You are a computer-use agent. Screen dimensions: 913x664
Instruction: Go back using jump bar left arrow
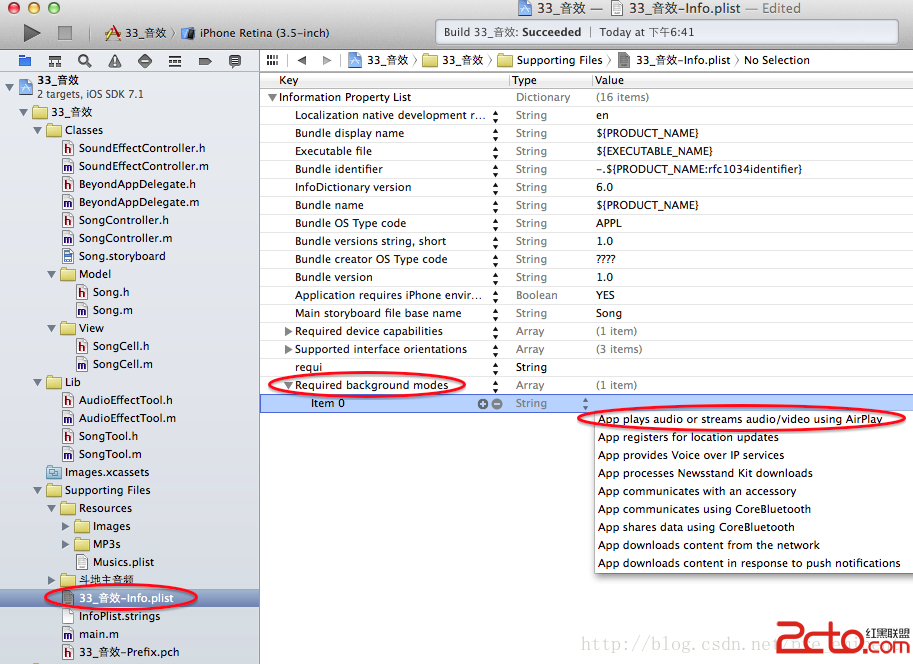pos(302,60)
